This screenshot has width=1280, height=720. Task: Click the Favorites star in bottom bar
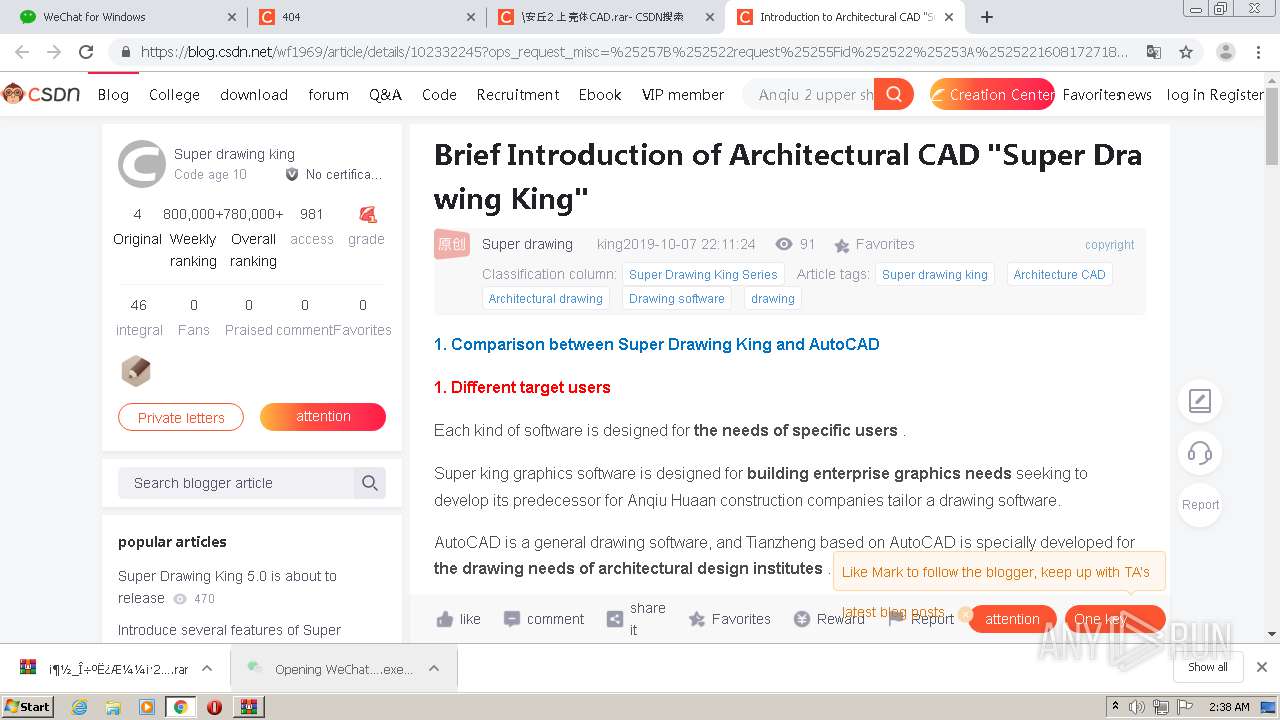click(697, 619)
